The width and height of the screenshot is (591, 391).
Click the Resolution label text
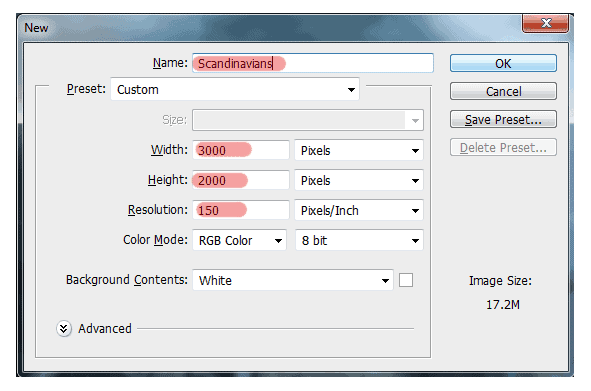(158, 210)
